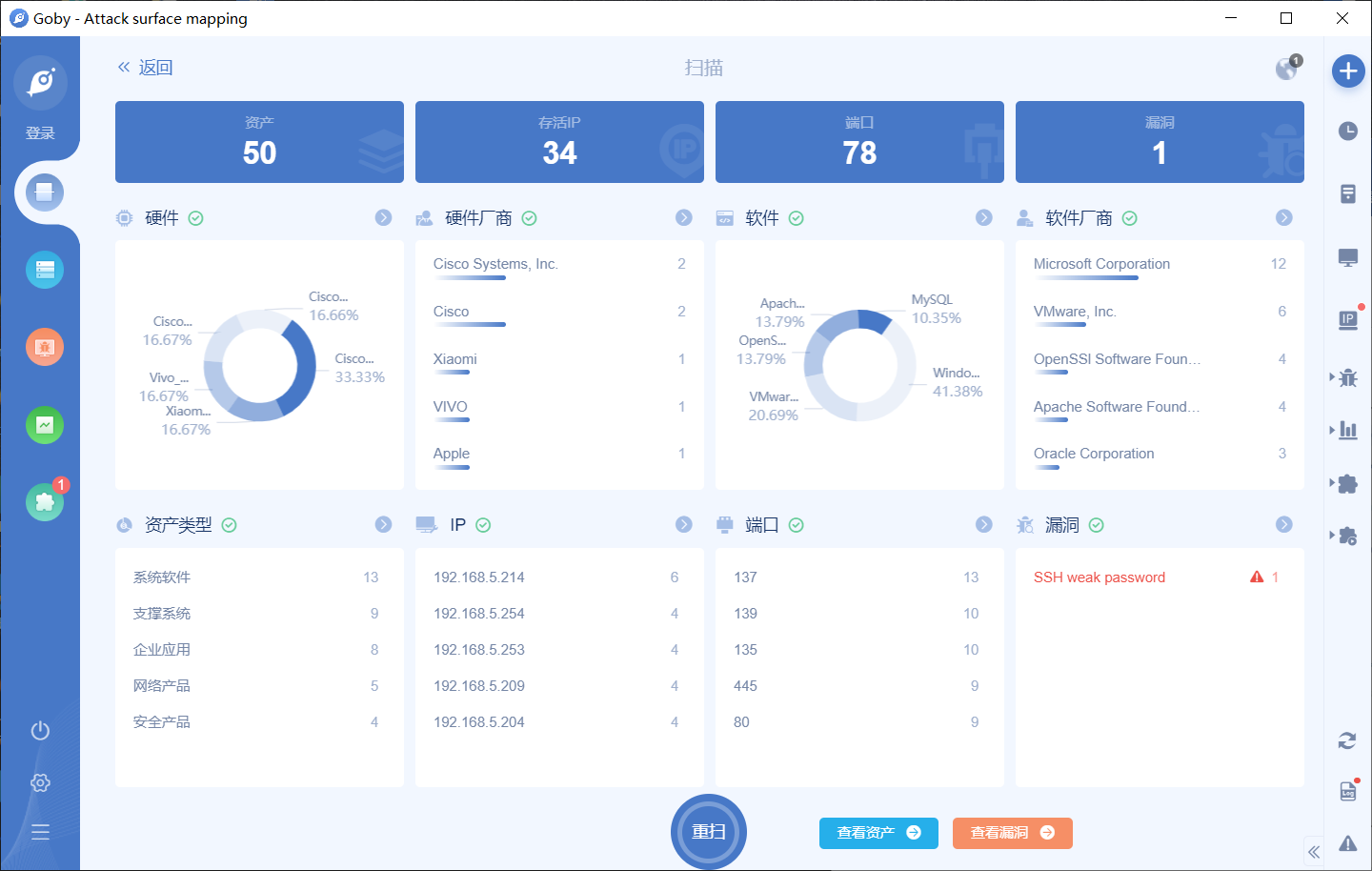1372x871 pixels.
Task: Click the 查看漏洞 view vulnerabilities button
Action: click(1013, 833)
